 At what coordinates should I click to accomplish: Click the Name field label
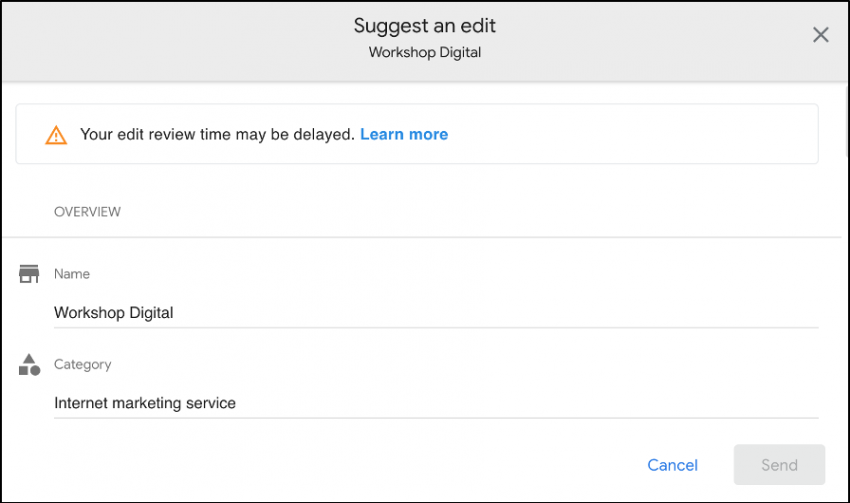pyautogui.click(x=72, y=274)
